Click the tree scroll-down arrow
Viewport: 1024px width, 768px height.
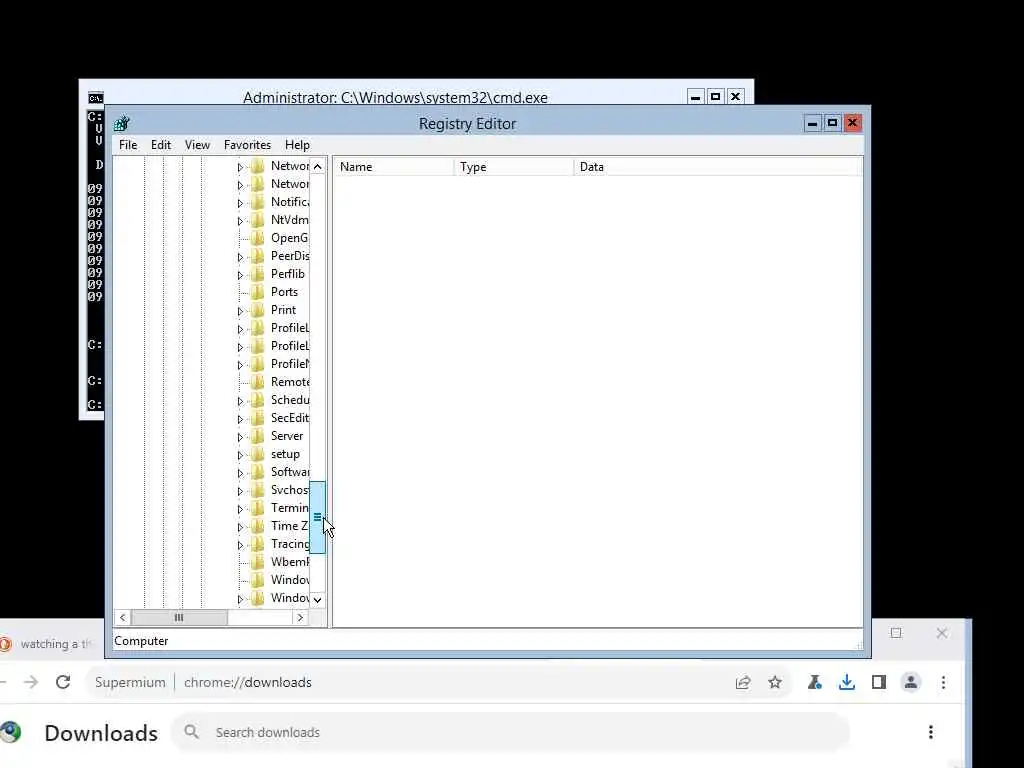(x=317, y=600)
